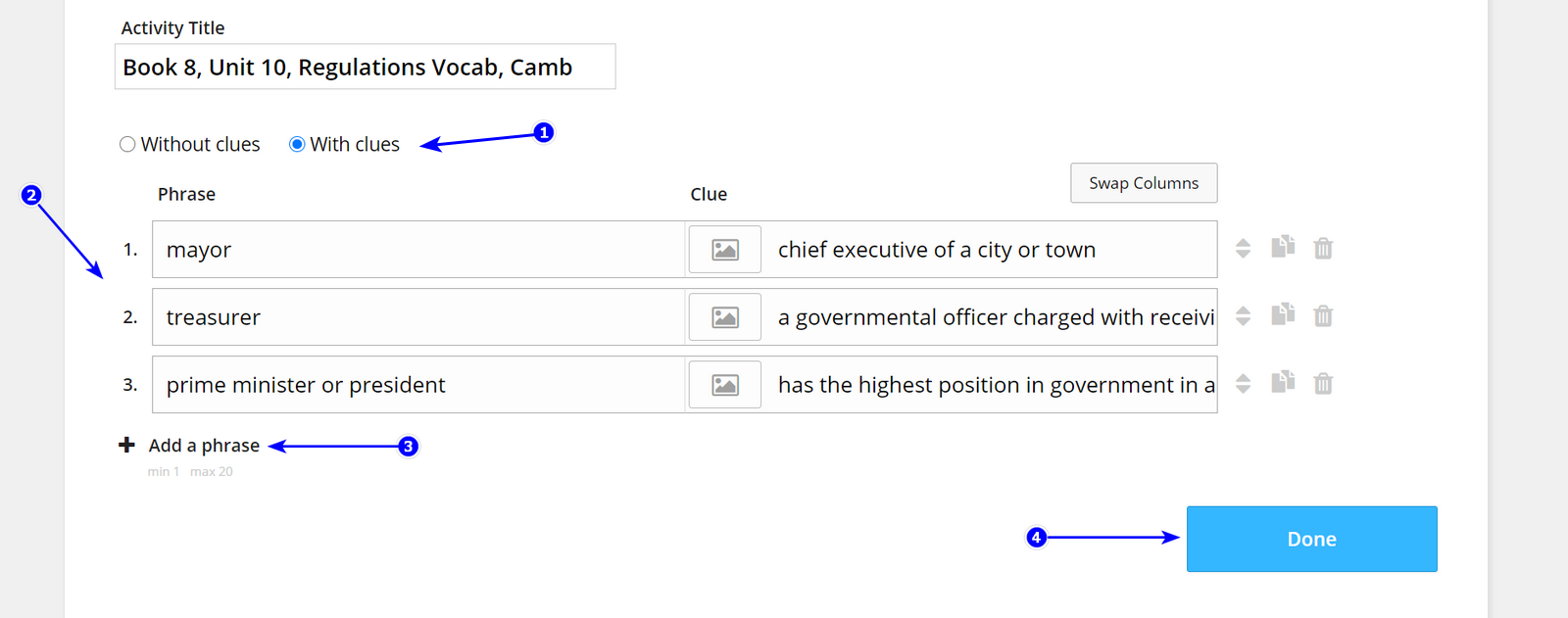Duplicate the prime minister or president row
Viewport: 1568px width, 618px height.
pos(1283,382)
